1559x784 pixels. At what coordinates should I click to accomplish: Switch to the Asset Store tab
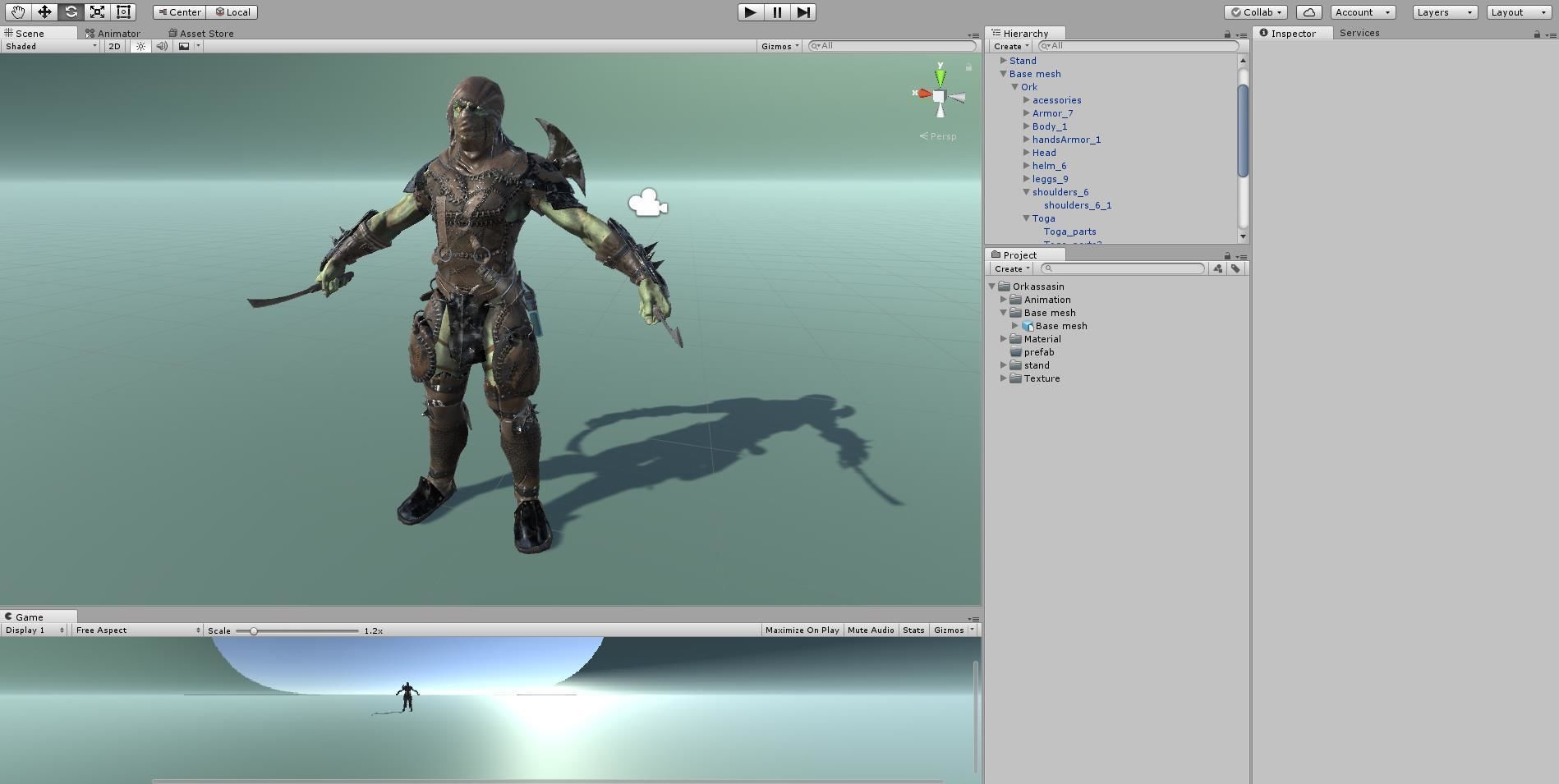coord(201,34)
